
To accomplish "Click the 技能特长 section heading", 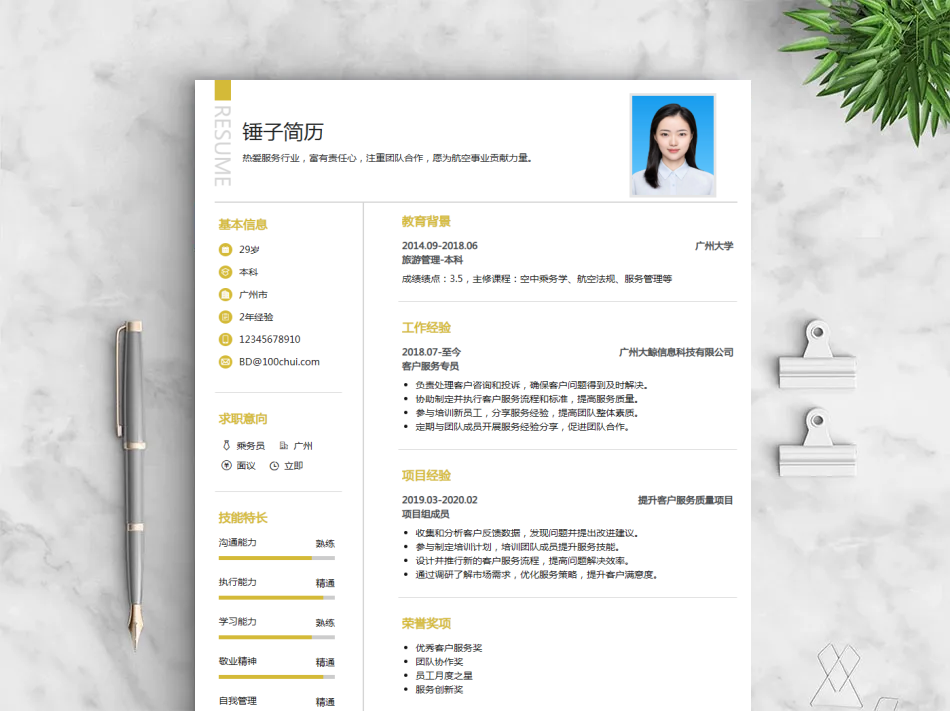I will 243,518.
